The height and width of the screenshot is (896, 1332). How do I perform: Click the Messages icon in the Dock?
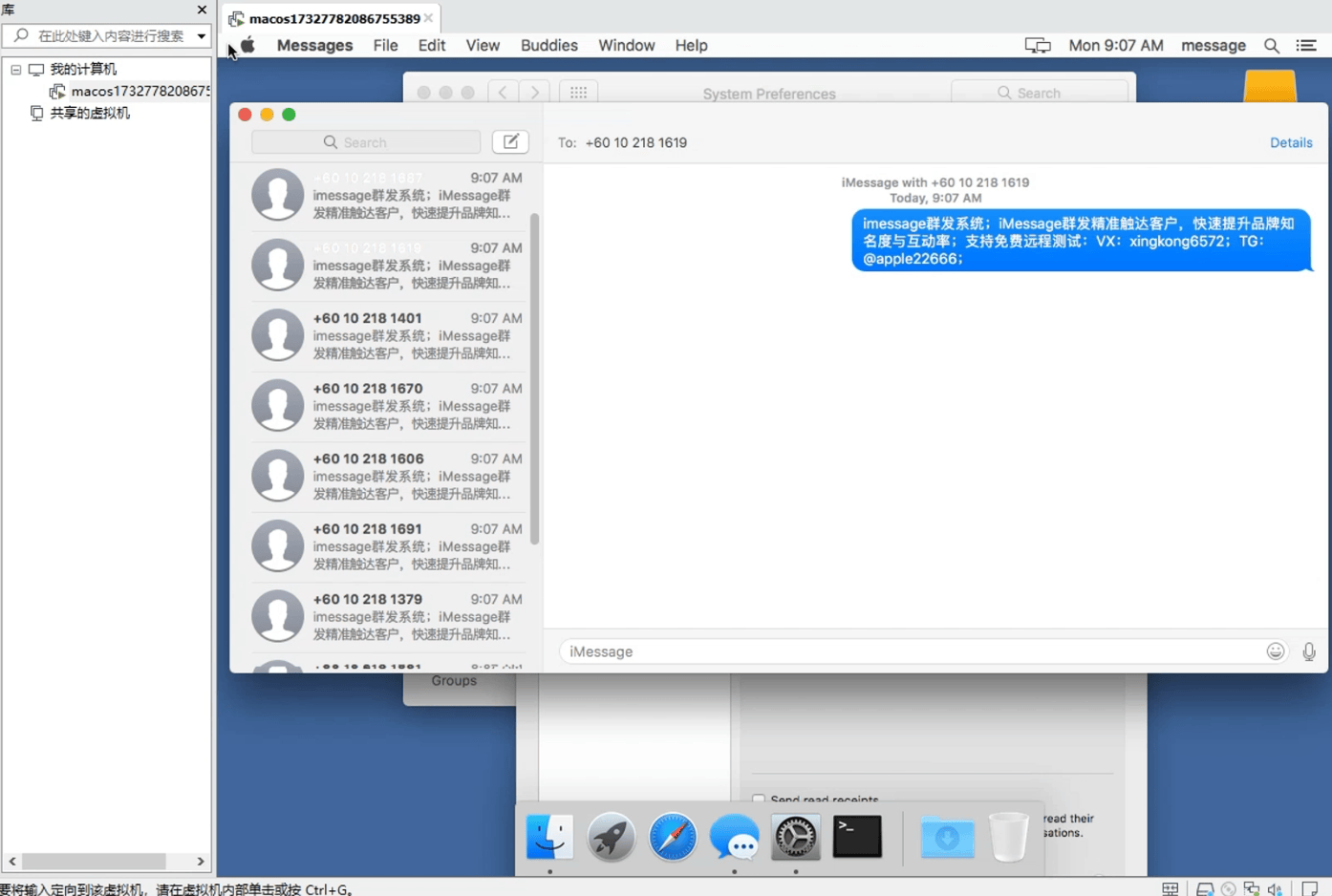[734, 837]
